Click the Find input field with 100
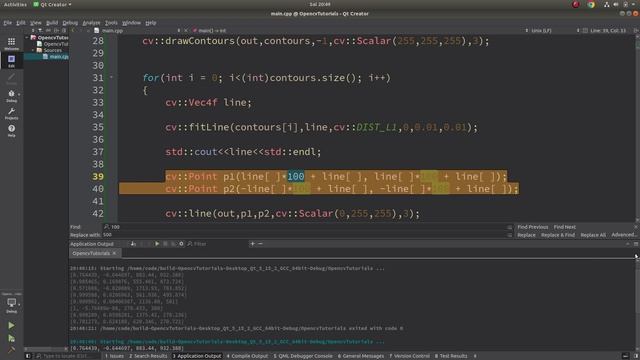This screenshot has height=360, width=640. 304,227
